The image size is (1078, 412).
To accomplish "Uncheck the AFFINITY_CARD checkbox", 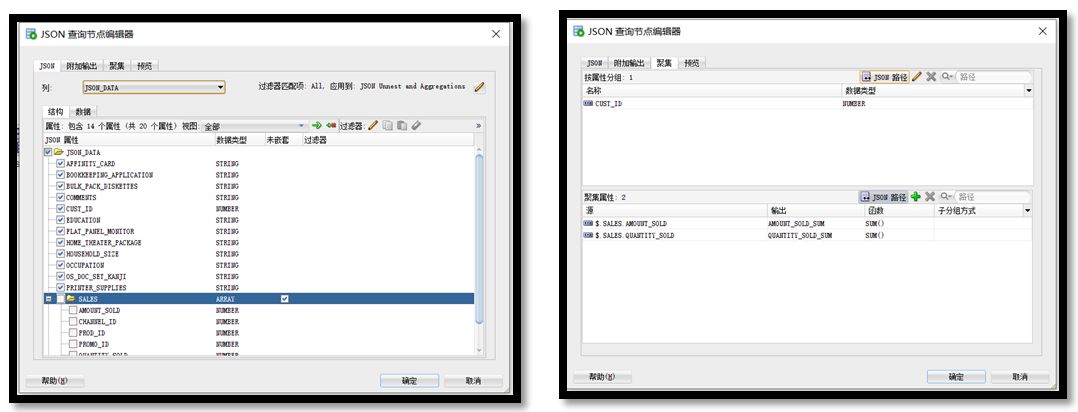I will click(x=60, y=164).
